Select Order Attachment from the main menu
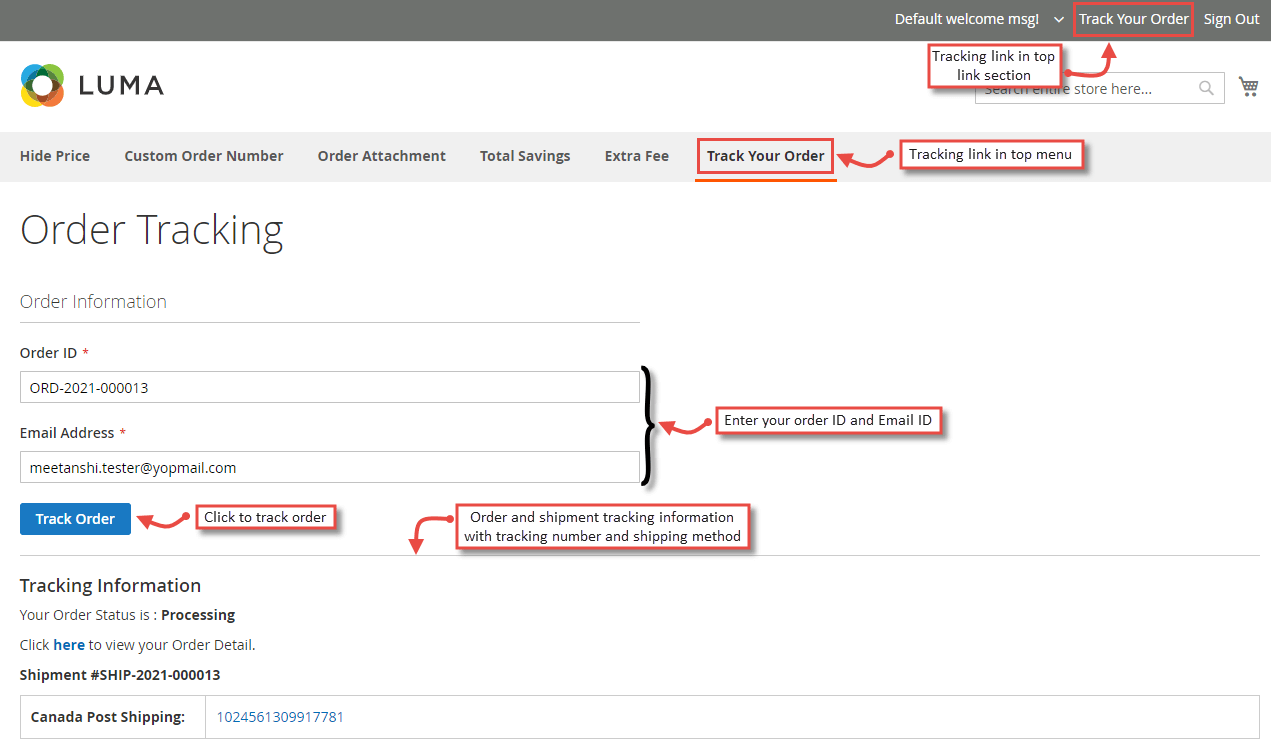The image size is (1271, 750). [x=381, y=156]
